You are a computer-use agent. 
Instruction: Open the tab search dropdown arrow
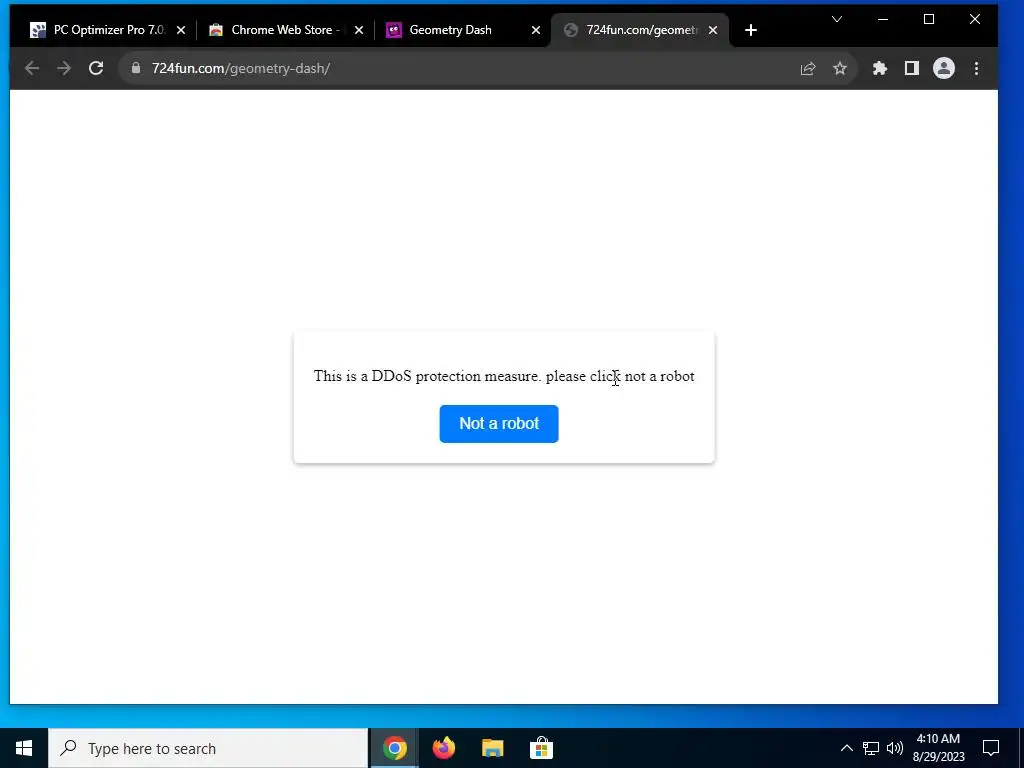pos(837,20)
